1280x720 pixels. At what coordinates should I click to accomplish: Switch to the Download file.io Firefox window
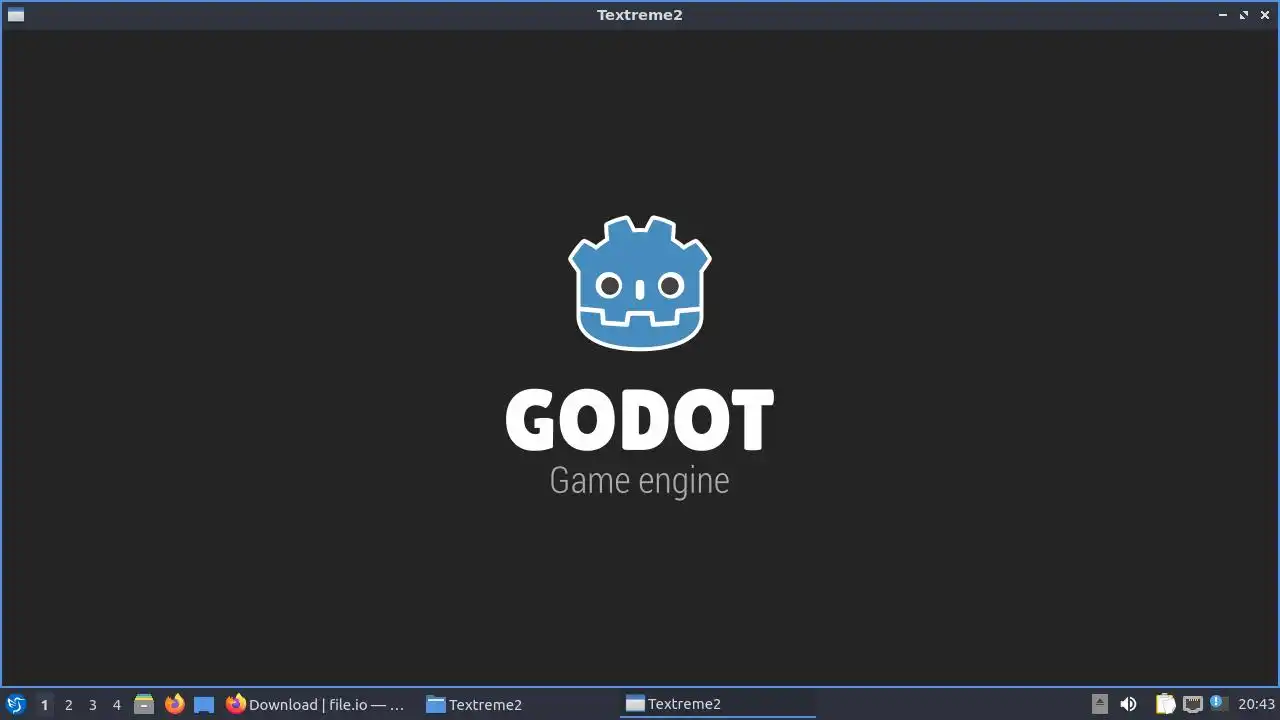[316, 704]
